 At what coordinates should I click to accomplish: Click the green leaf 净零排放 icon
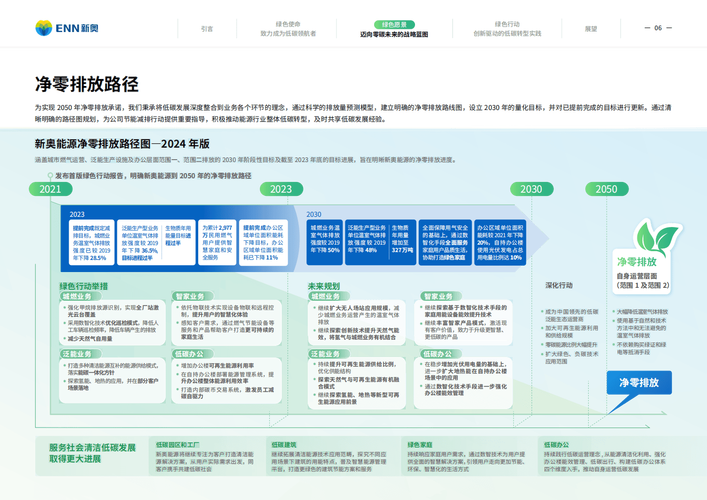pos(656,236)
